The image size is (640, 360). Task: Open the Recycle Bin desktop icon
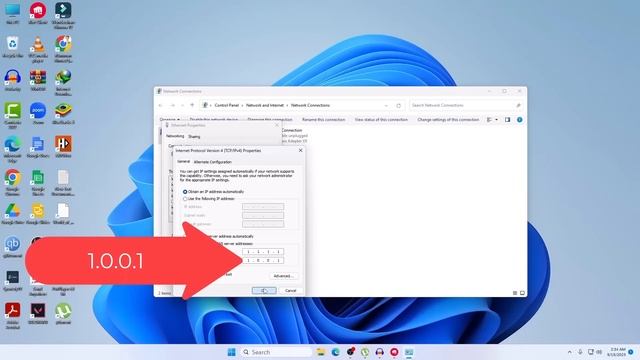click(x=13, y=47)
